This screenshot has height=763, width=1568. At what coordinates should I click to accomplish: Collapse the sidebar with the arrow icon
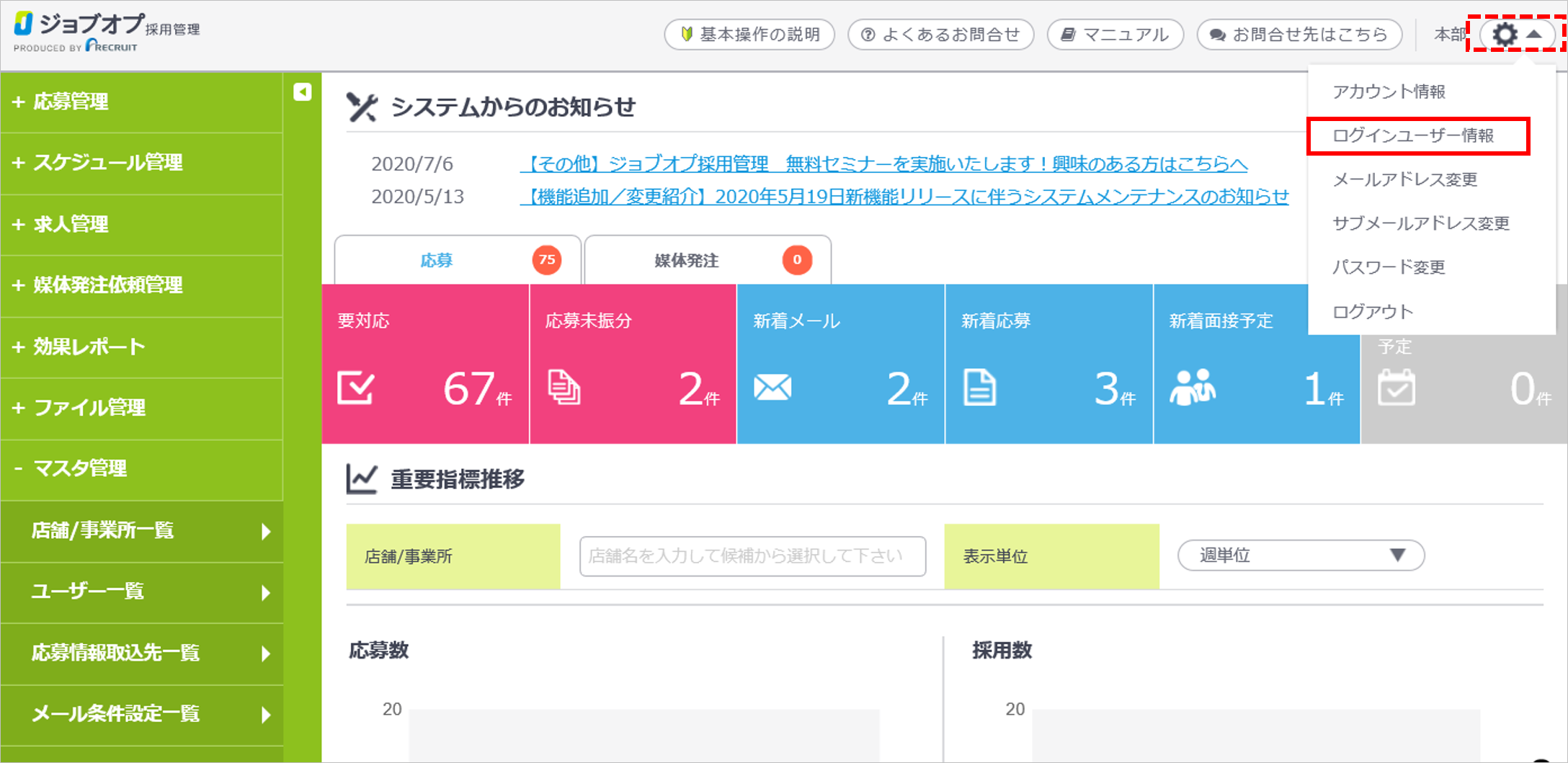[302, 92]
